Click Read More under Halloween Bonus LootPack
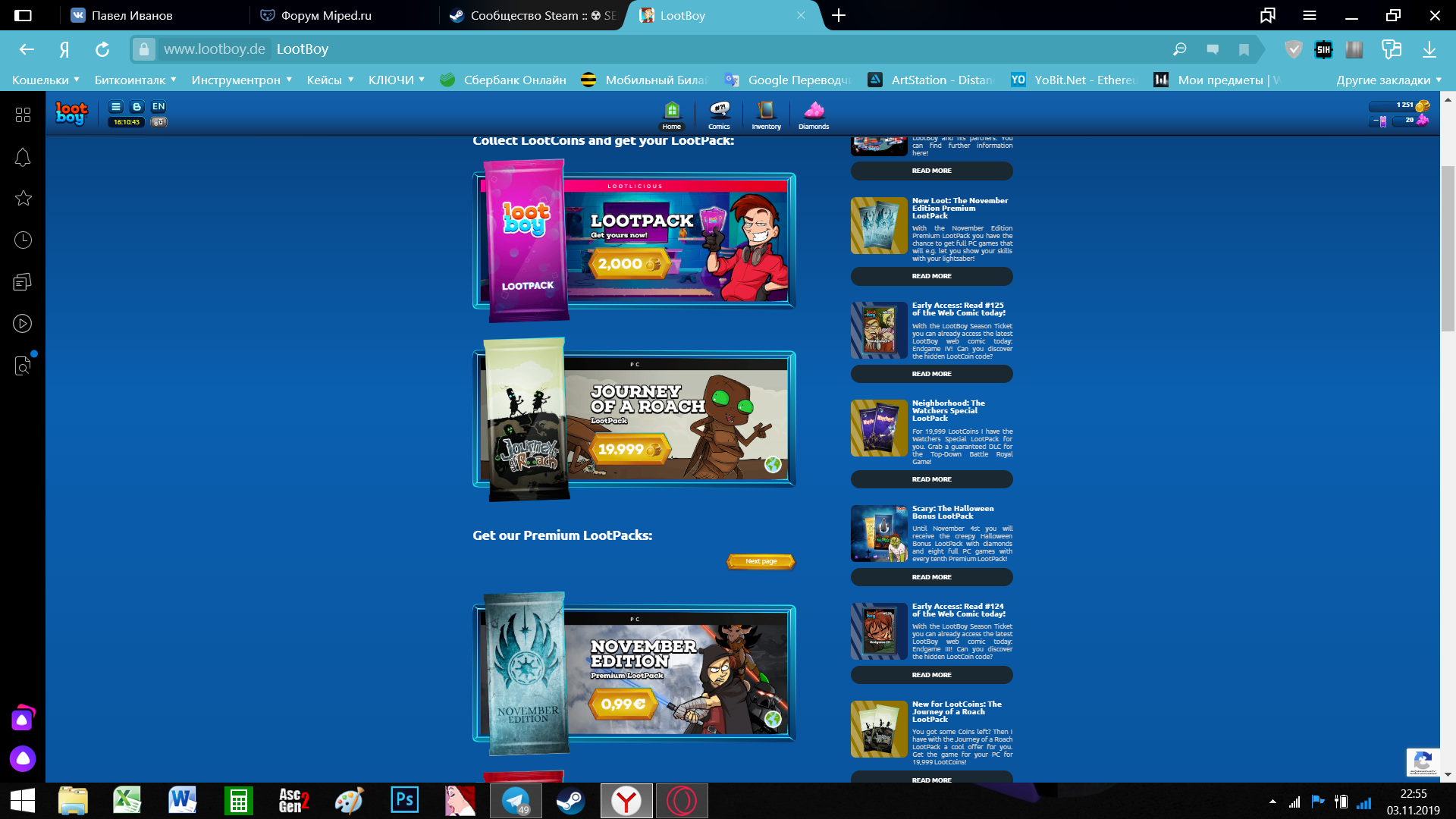Viewport: 1456px width, 819px height. (x=932, y=577)
